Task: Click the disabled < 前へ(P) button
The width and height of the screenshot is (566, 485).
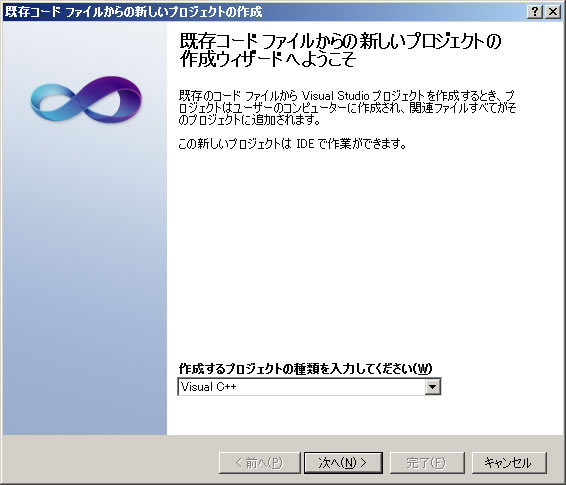Action: pos(259,463)
